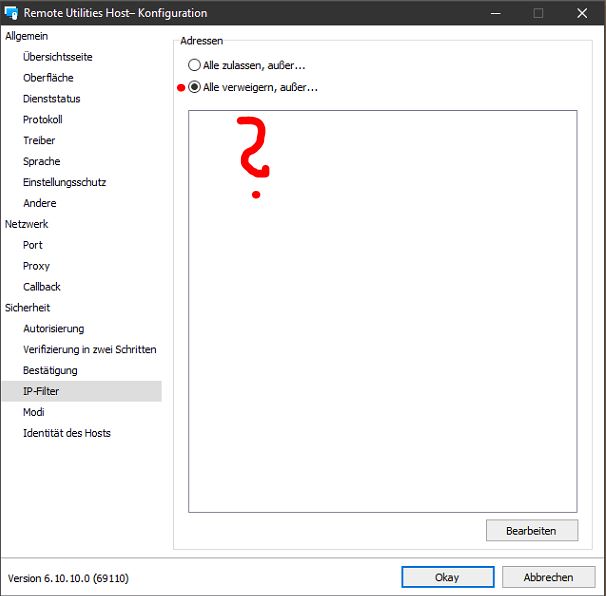Open Einstellungsschutz in the sidebar
This screenshot has width=606, height=596.
tap(64, 182)
